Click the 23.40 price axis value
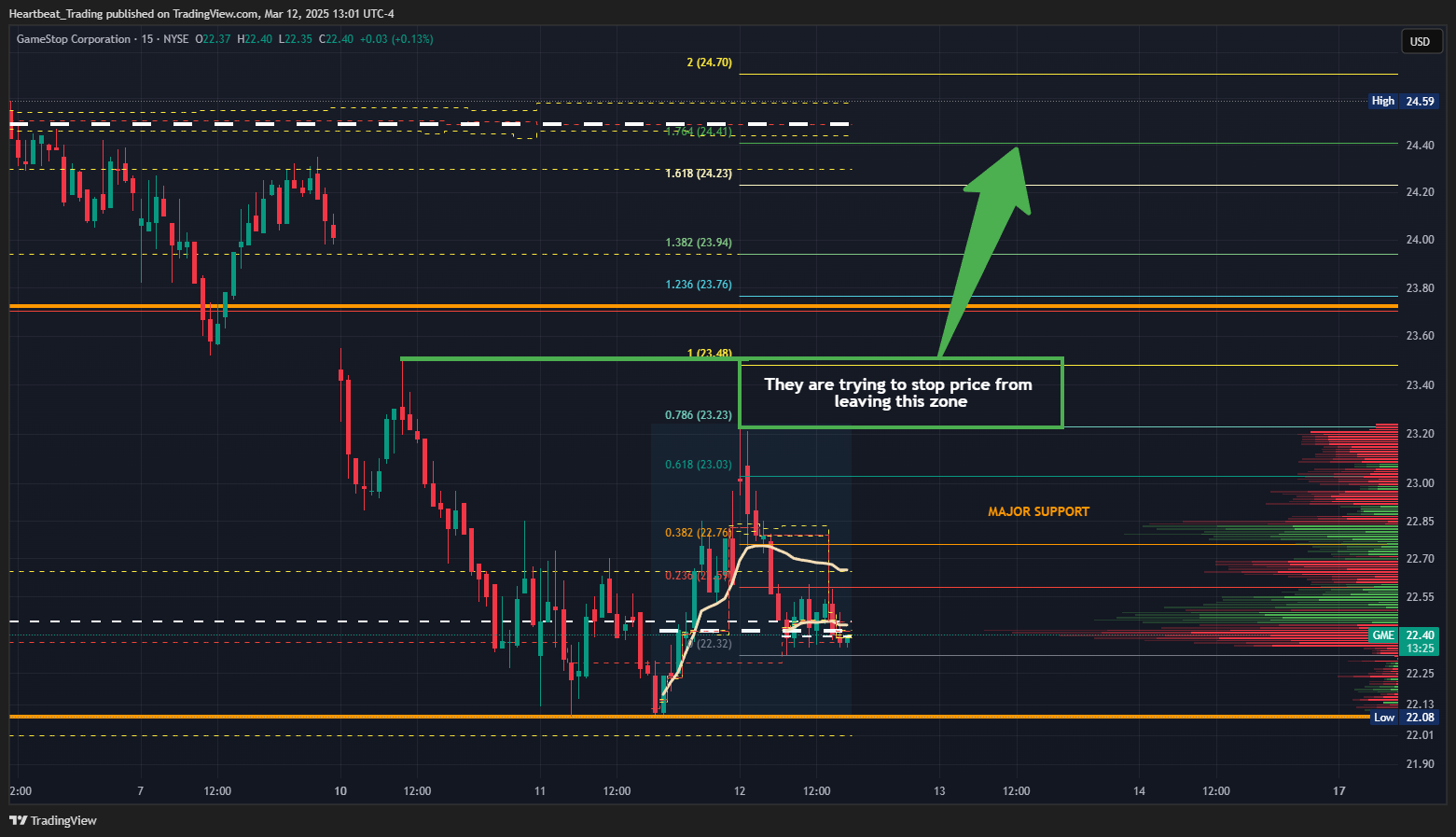The image size is (1456, 837). pos(1420,385)
